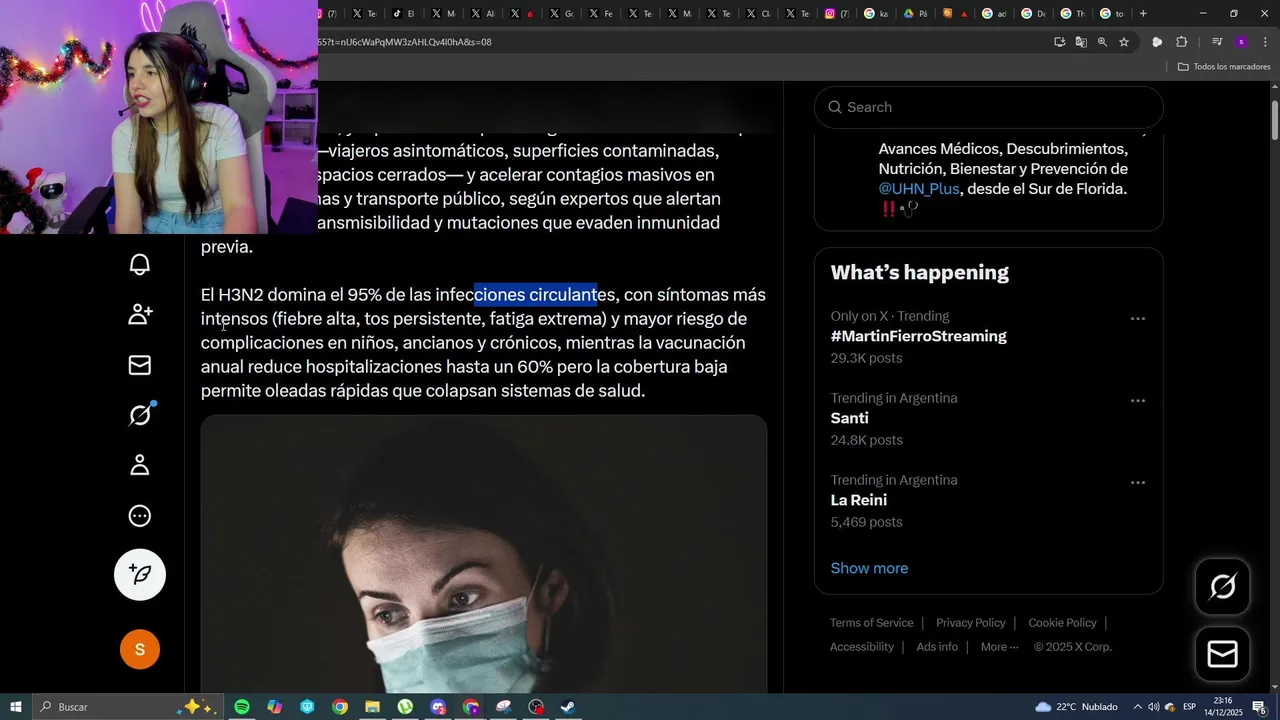The height and width of the screenshot is (720, 1280).
Task: Open the browser zoom magnifier icon
Action: click(1102, 42)
